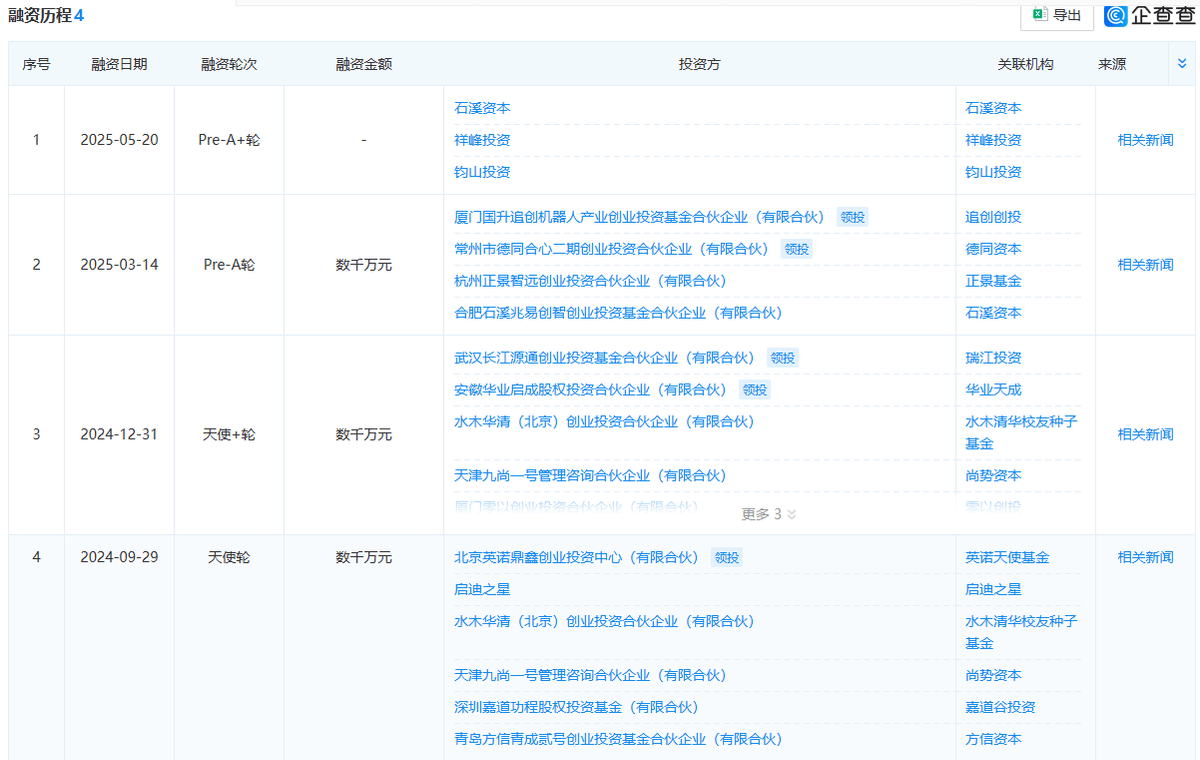Open 相关新闻 for the 2025-03-14 round
This screenshot has width=1200, height=760.
[x=1145, y=265]
